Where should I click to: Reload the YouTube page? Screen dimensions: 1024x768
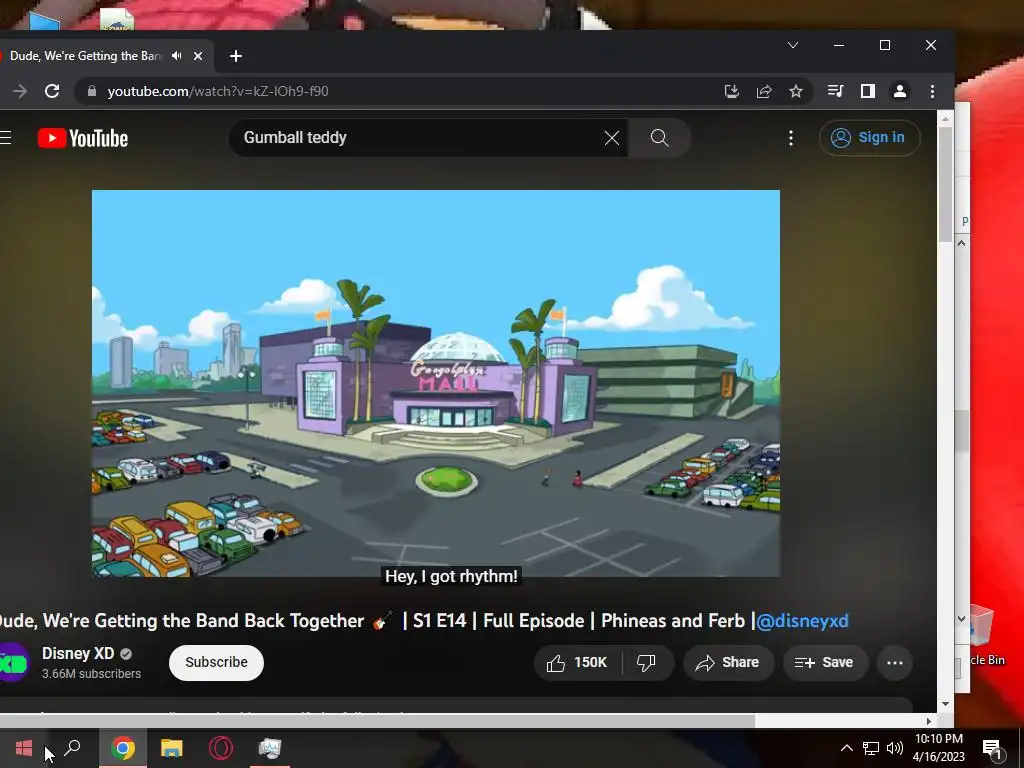click(52, 91)
